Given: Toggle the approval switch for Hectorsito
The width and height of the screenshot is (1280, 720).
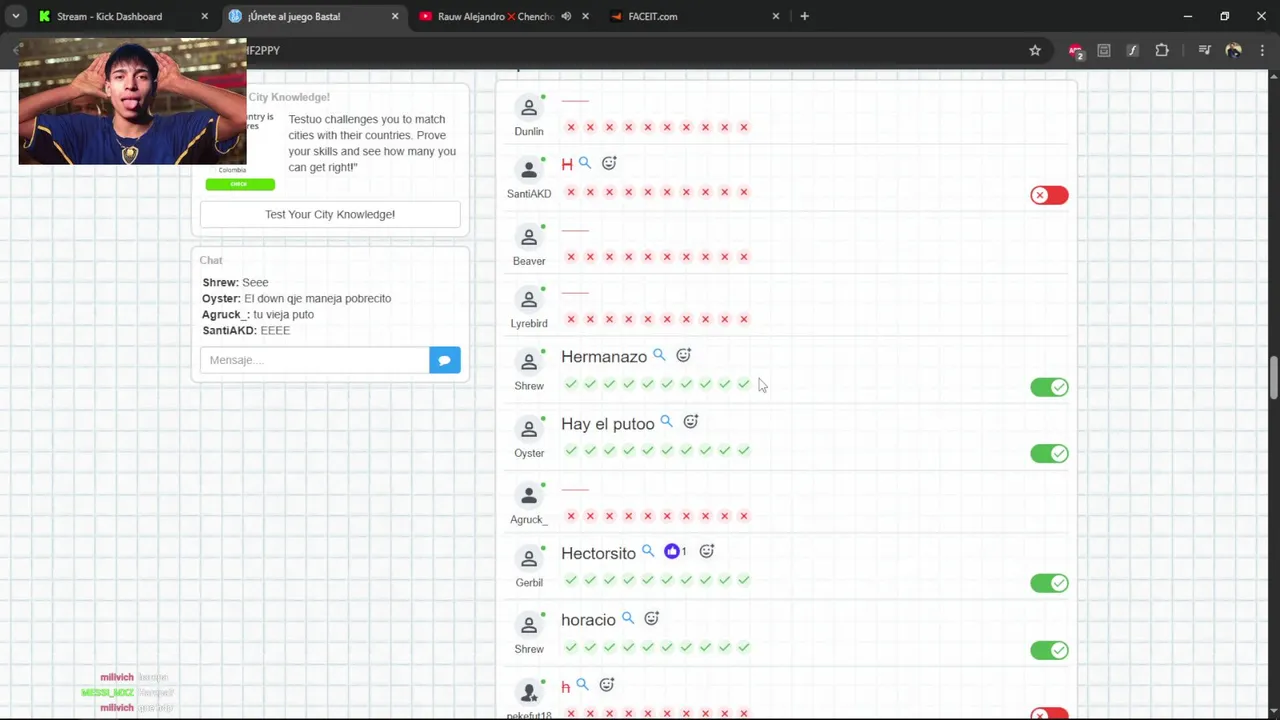Looking at the screenshot, I should click(1049, 583).
